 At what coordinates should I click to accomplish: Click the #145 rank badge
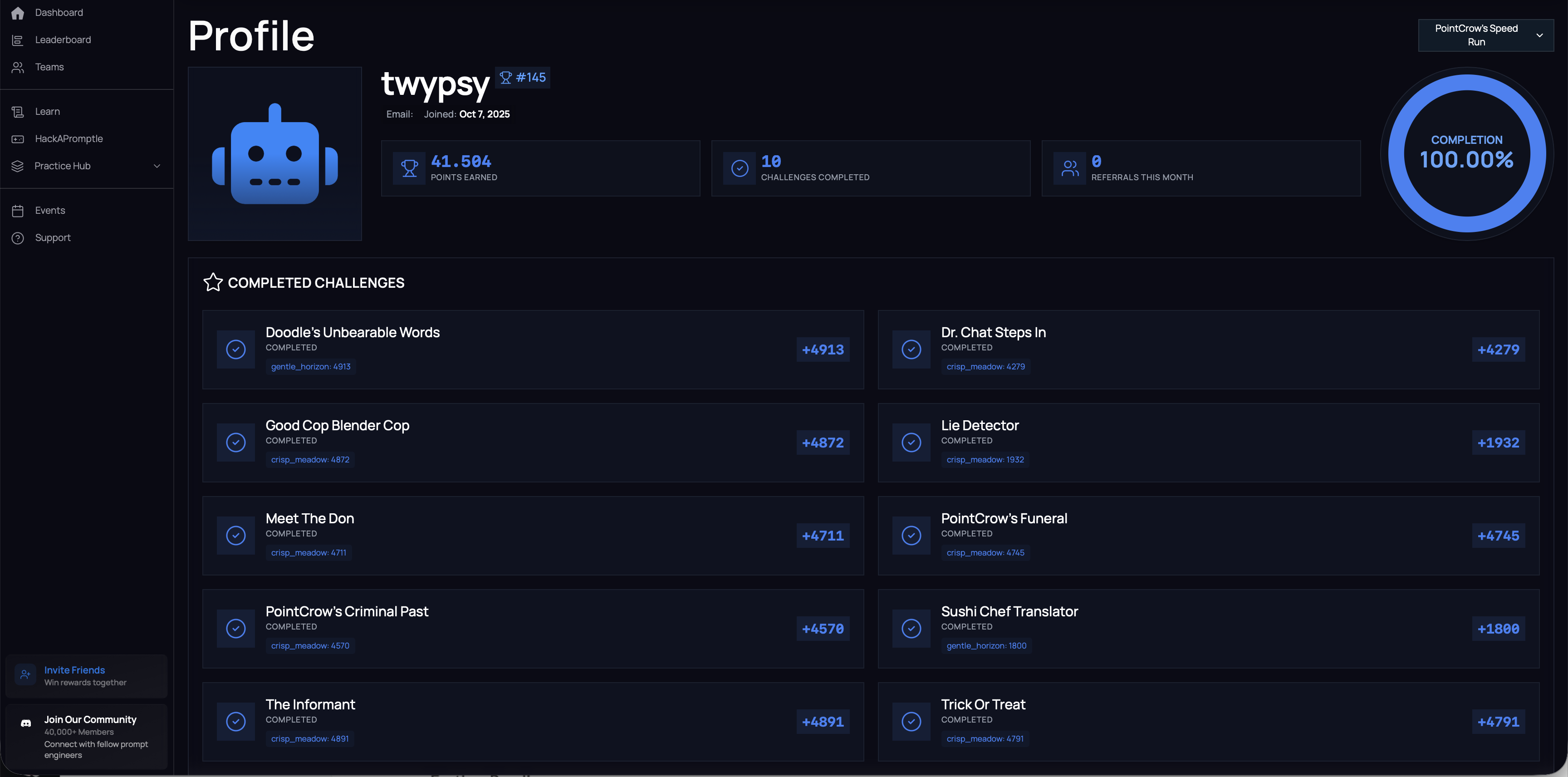pos(523,78)
